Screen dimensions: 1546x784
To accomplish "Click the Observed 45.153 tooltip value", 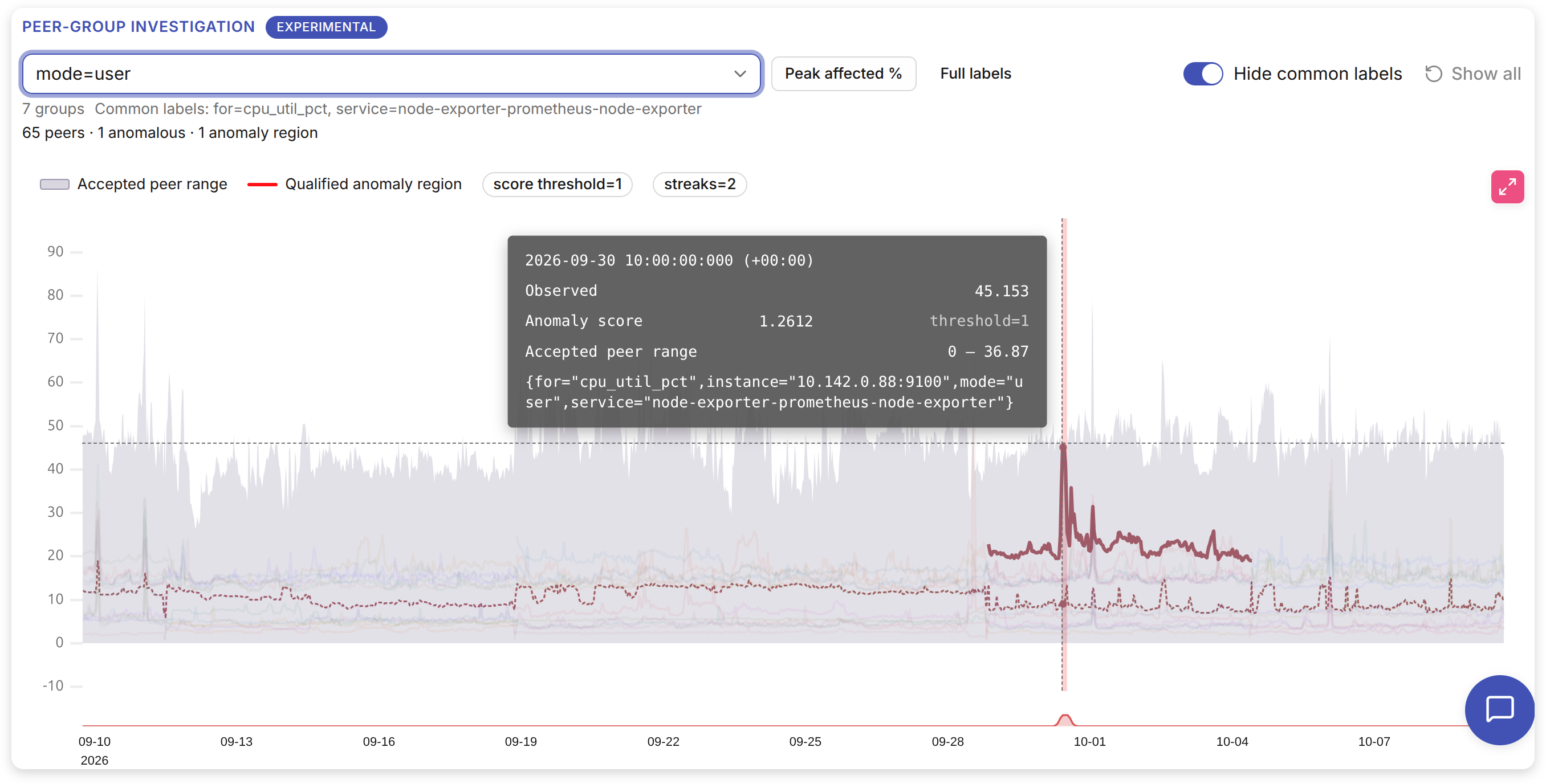I will [1001, 291].
